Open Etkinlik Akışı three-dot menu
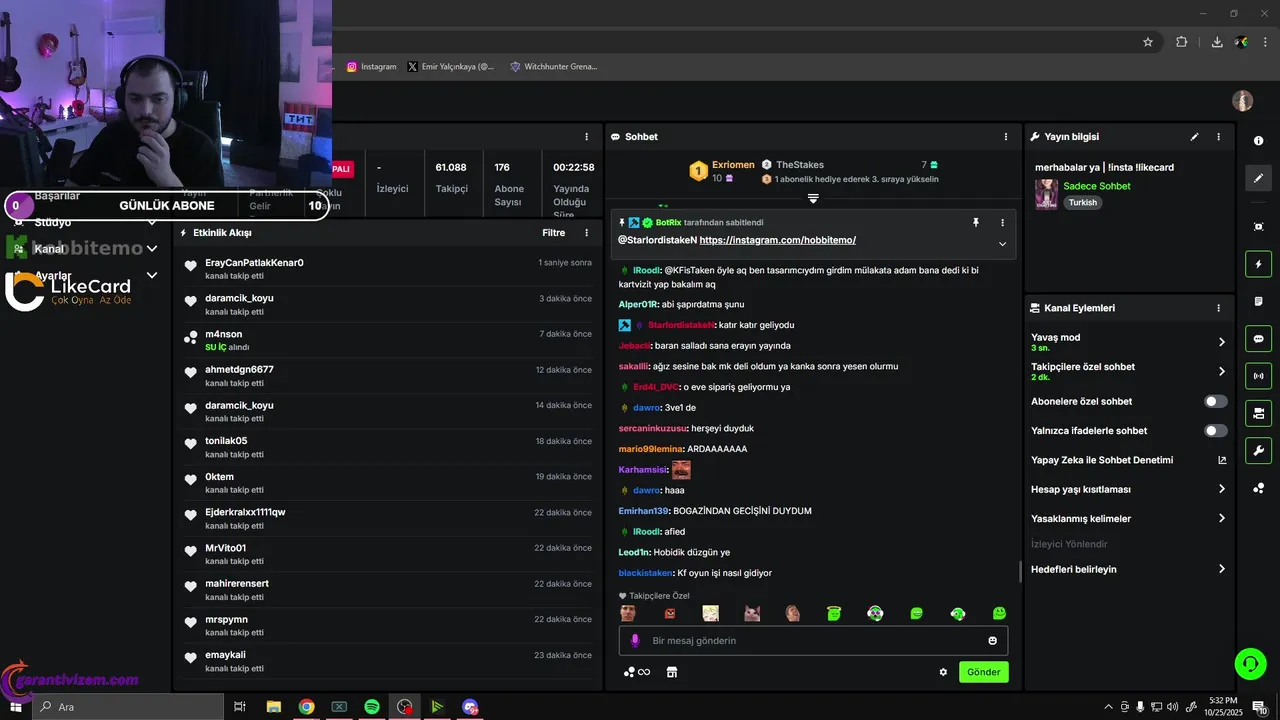 (x=587, y=233)
